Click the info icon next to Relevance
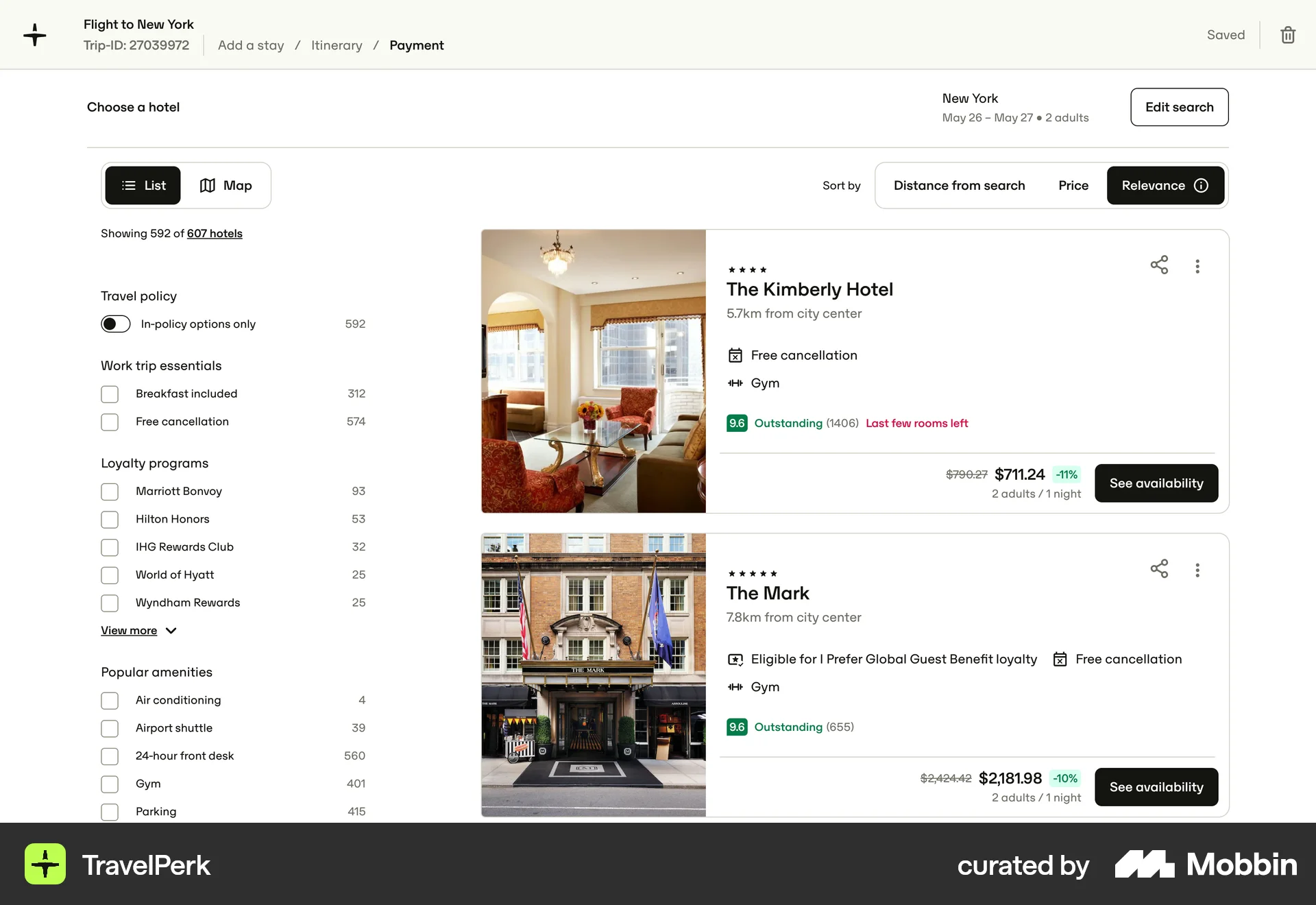1316x905 pixels. (x=1200, y=185)
